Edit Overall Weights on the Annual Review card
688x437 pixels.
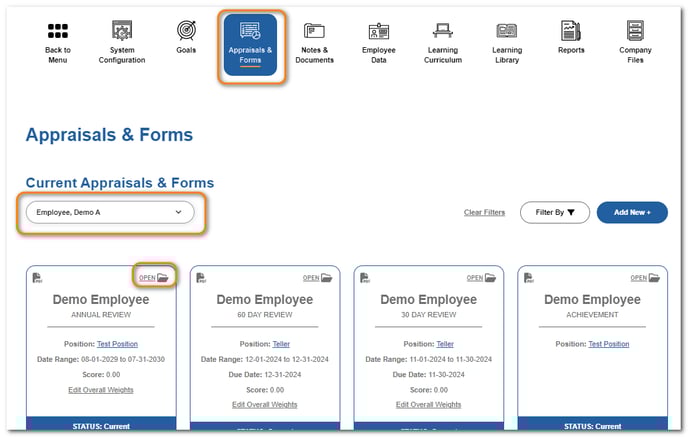tap(101, 389)
